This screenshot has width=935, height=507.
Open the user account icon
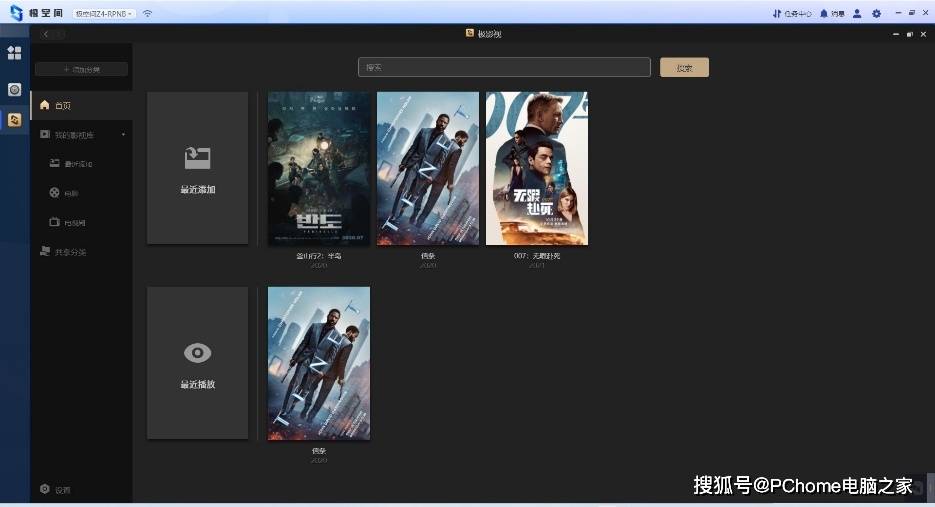tap(857, 13)
